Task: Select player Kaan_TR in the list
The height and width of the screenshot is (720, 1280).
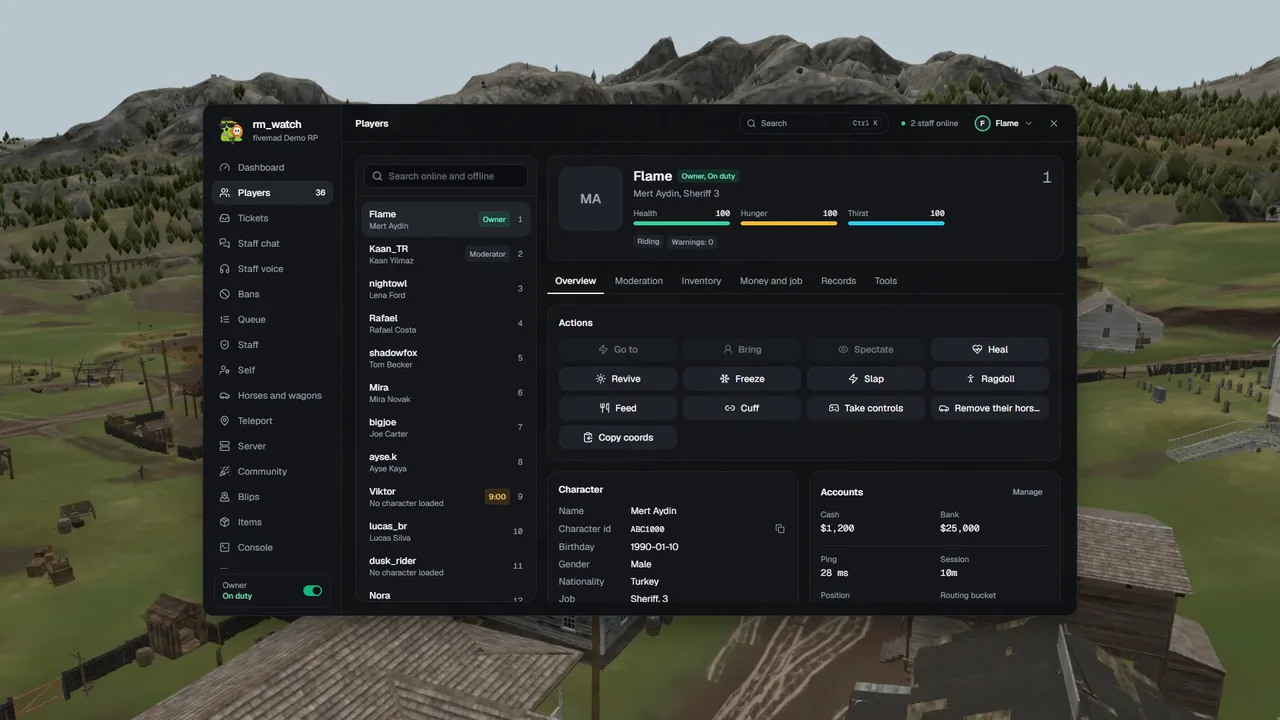Action: 446,254
